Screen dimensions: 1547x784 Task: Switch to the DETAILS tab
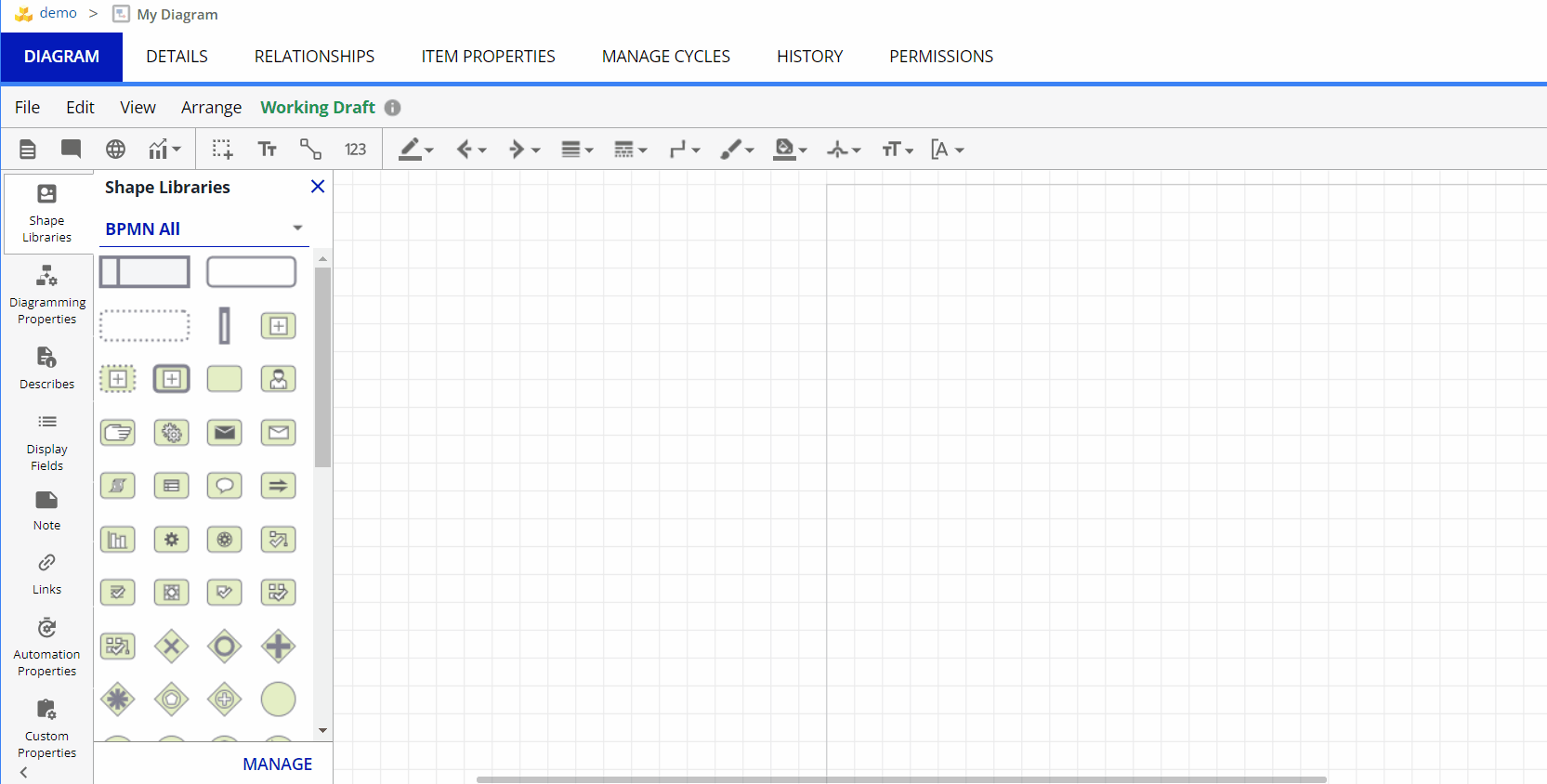(177, 57)
